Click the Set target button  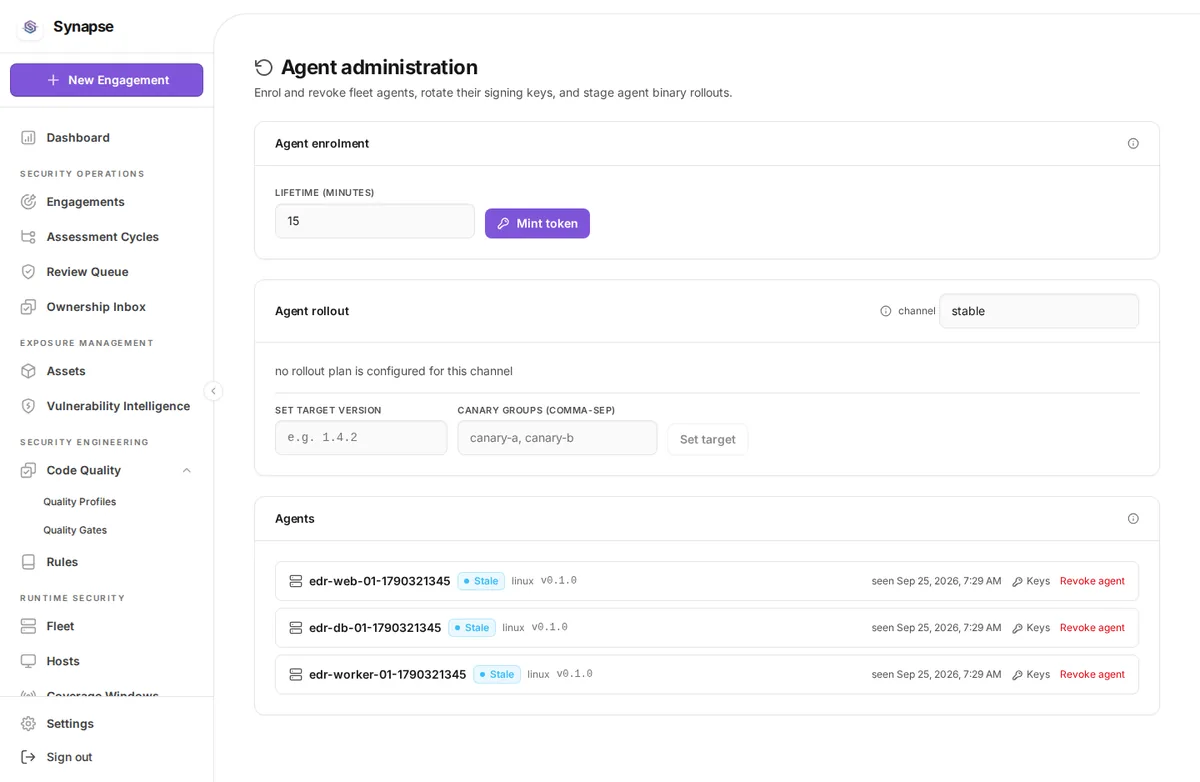pyautogui.click(x=708, y=439)
